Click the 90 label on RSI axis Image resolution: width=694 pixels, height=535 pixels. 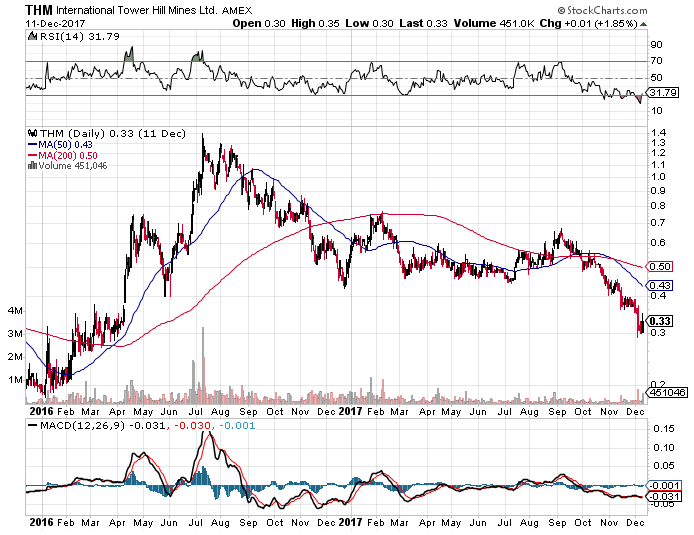click(656, 45)
